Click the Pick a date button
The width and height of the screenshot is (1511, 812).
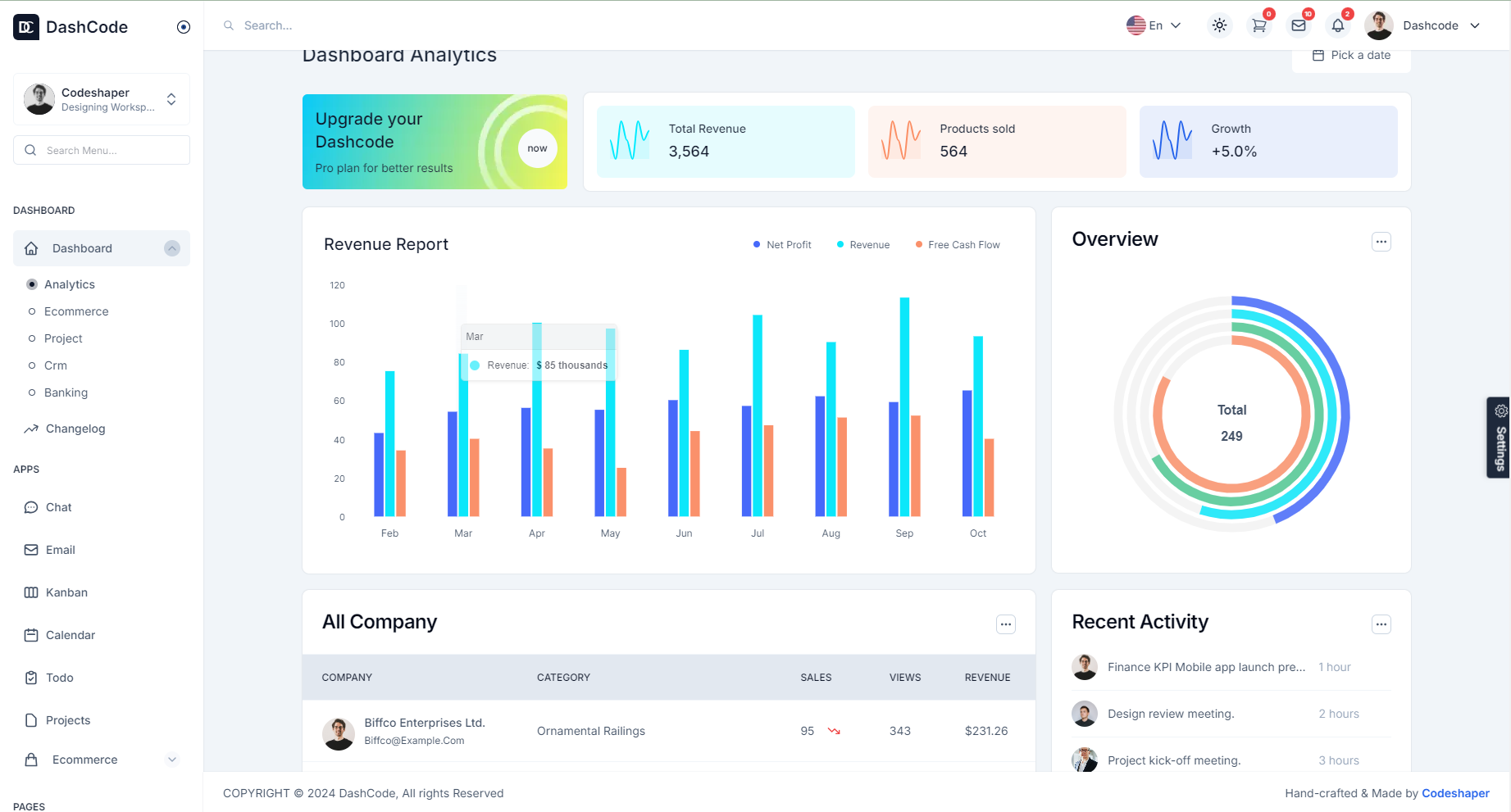1351,56
